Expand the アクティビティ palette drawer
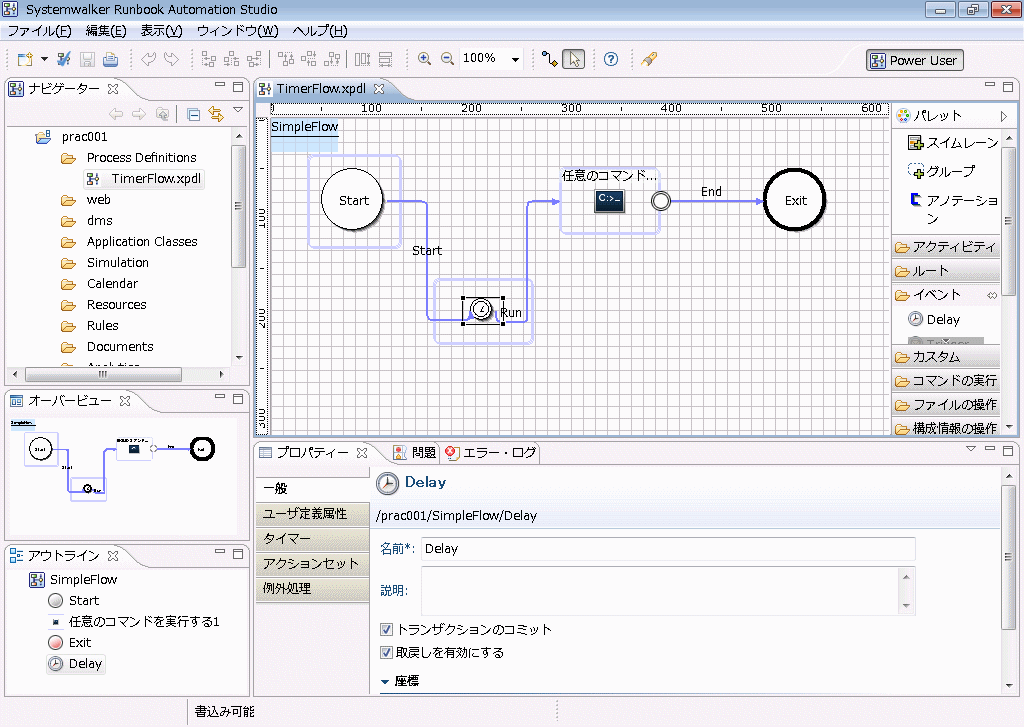The image size is (1024, 727). coord(946,247)
